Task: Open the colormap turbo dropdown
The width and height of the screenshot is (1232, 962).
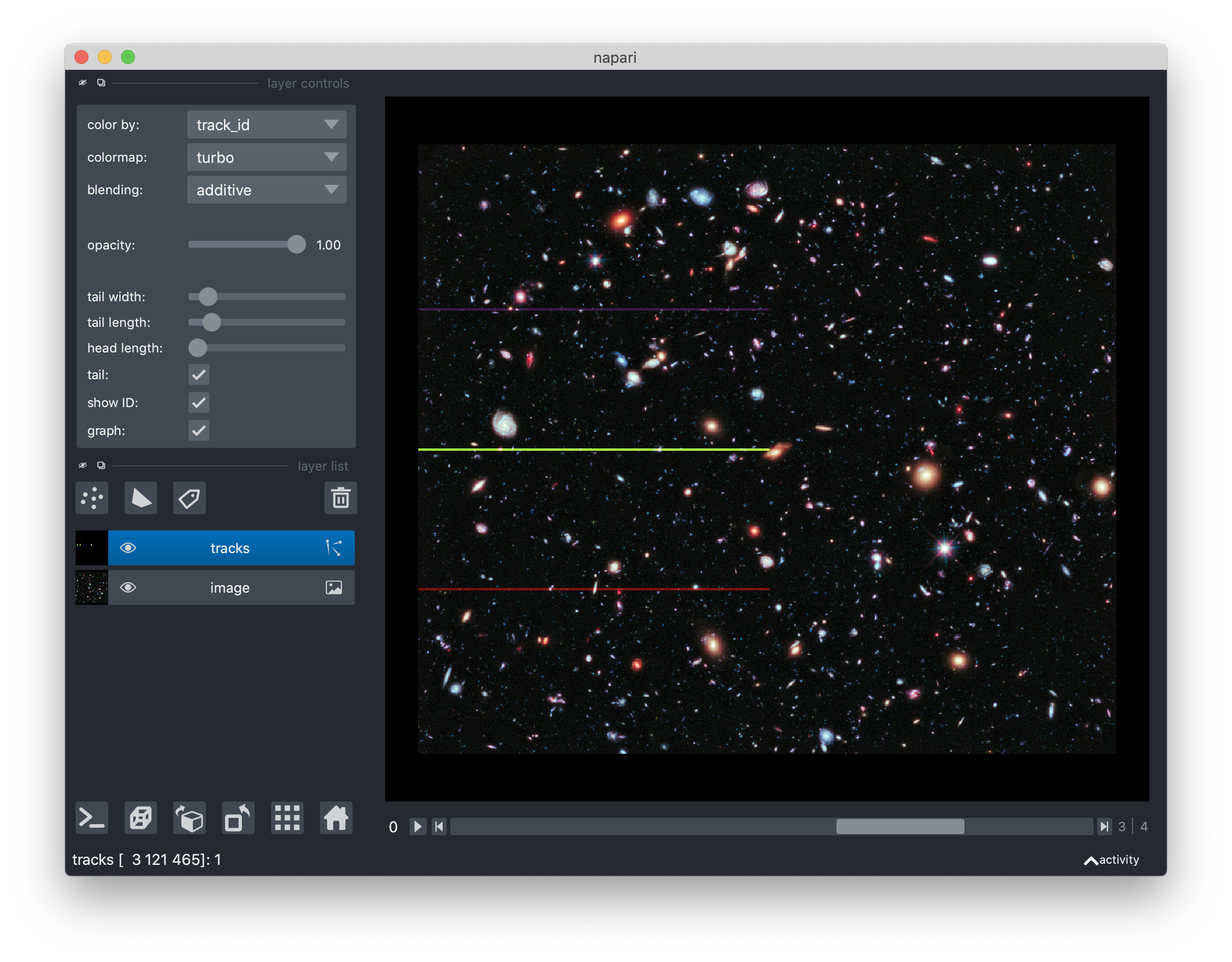Action: pyautogui.click(x=267, y=157)
